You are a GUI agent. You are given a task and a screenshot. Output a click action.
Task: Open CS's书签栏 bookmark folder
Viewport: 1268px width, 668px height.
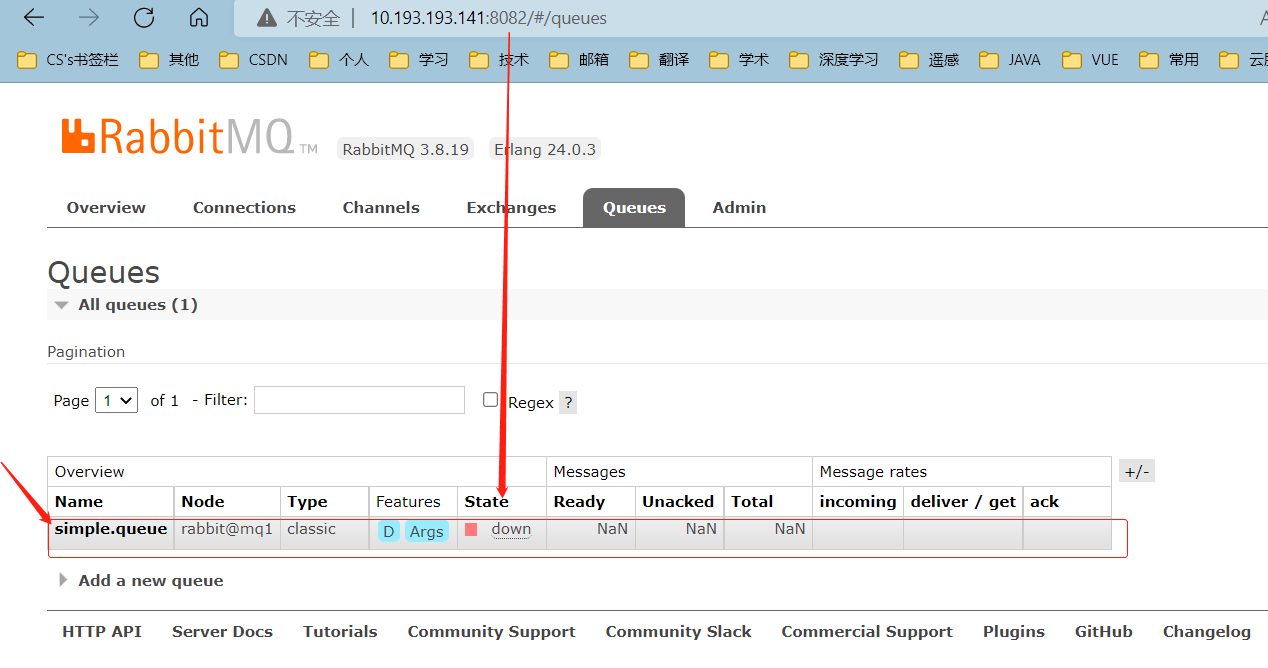pyautogui.click(x=69, y=60)
